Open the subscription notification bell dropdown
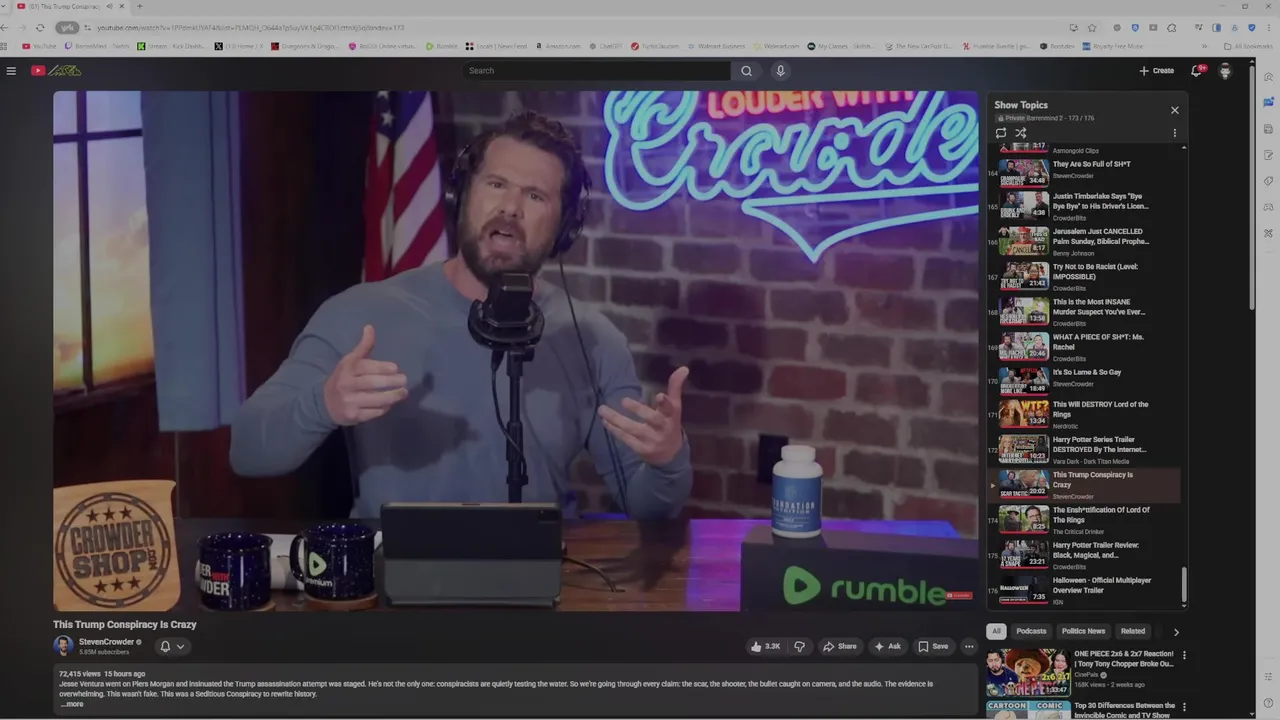This screenshot has width=1280, height=720. point(172,646)
